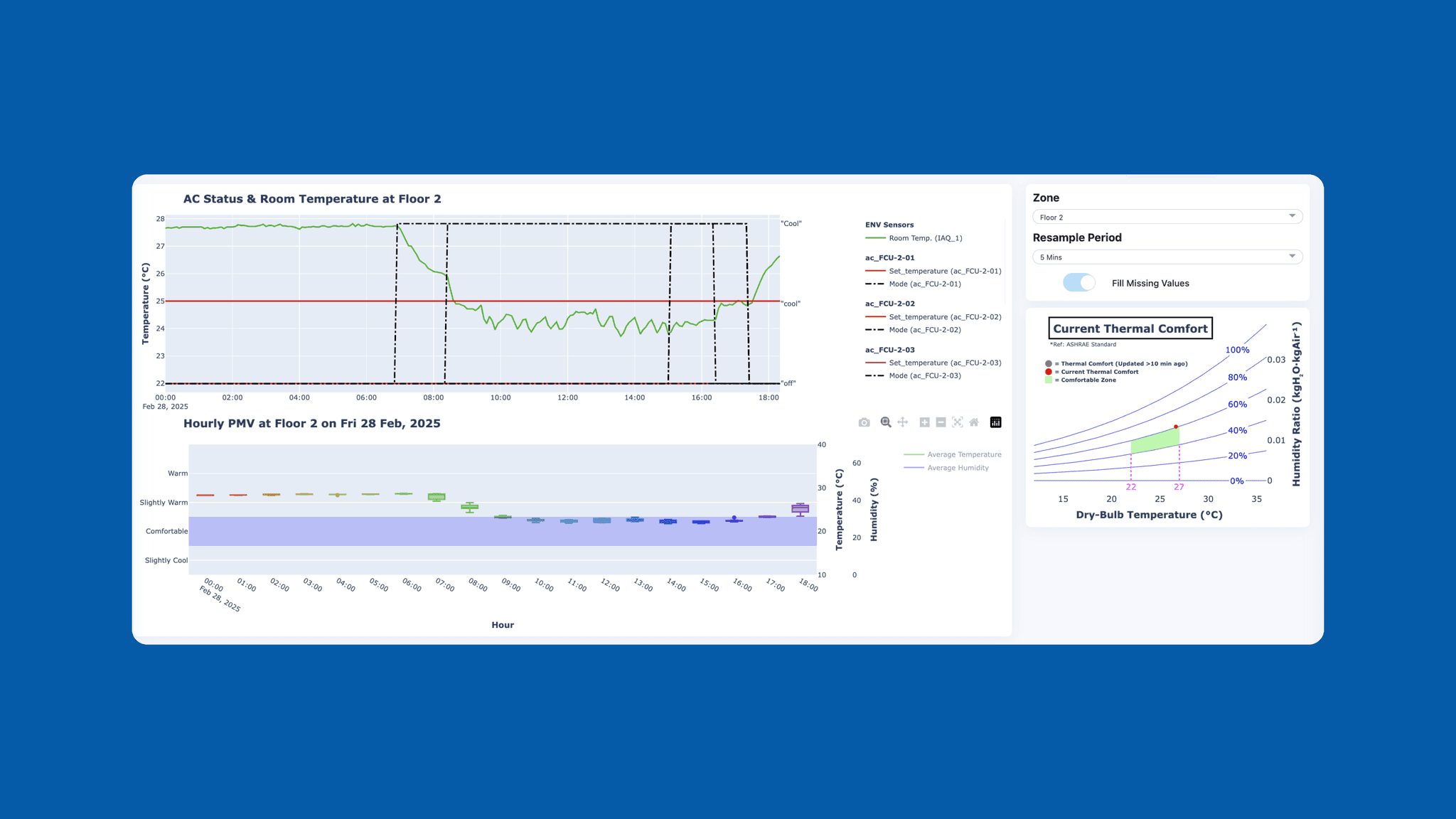Click the Autoscale icon in modebar

(x=958, y=422)
